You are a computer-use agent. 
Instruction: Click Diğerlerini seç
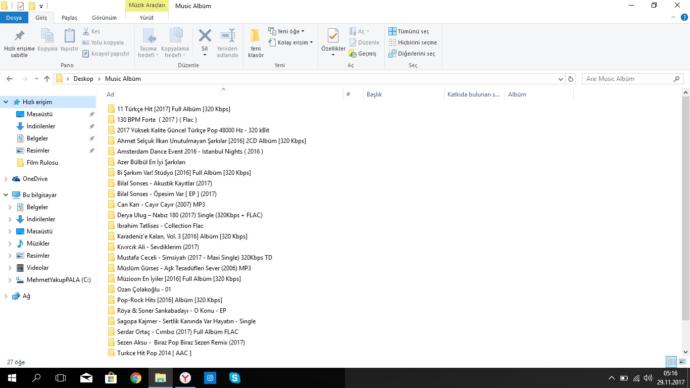click(412, 54)
